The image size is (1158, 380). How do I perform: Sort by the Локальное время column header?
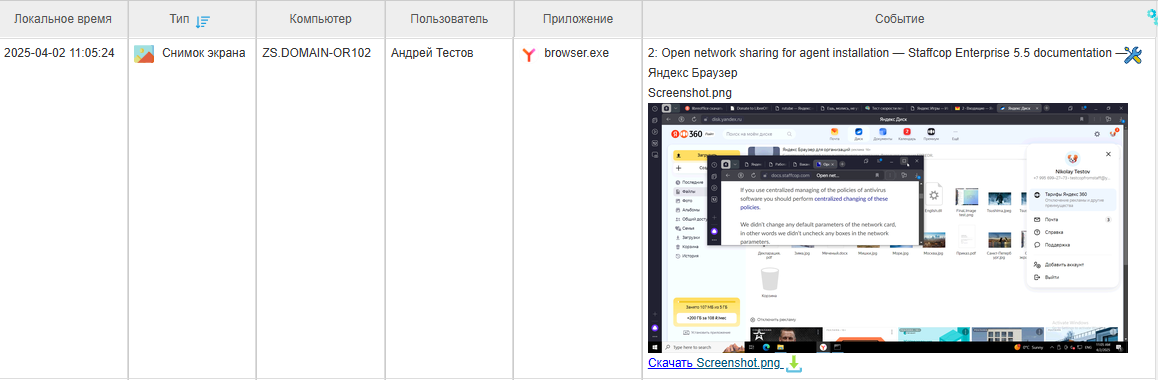[x=64, y=19]
